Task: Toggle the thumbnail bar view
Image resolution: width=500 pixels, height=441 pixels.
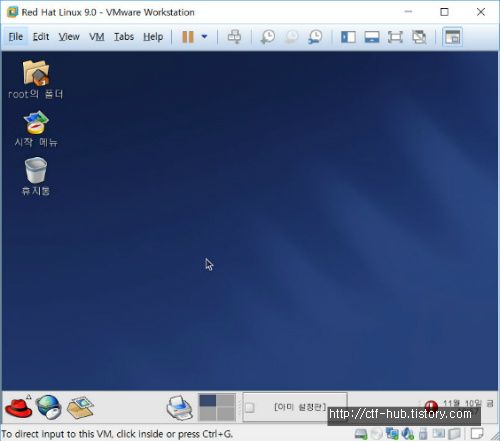Action: (372, 37)
